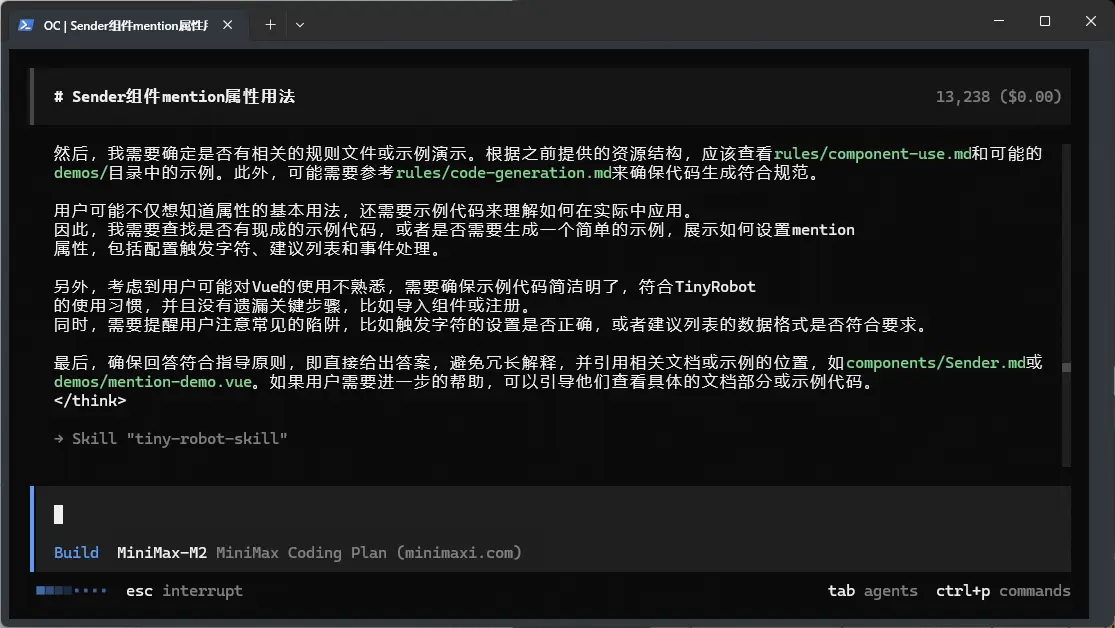Viewport: 1115px width, 628px height.
Task: Select the tab agents shortcut indicator
Action: (x=872, y=590)
